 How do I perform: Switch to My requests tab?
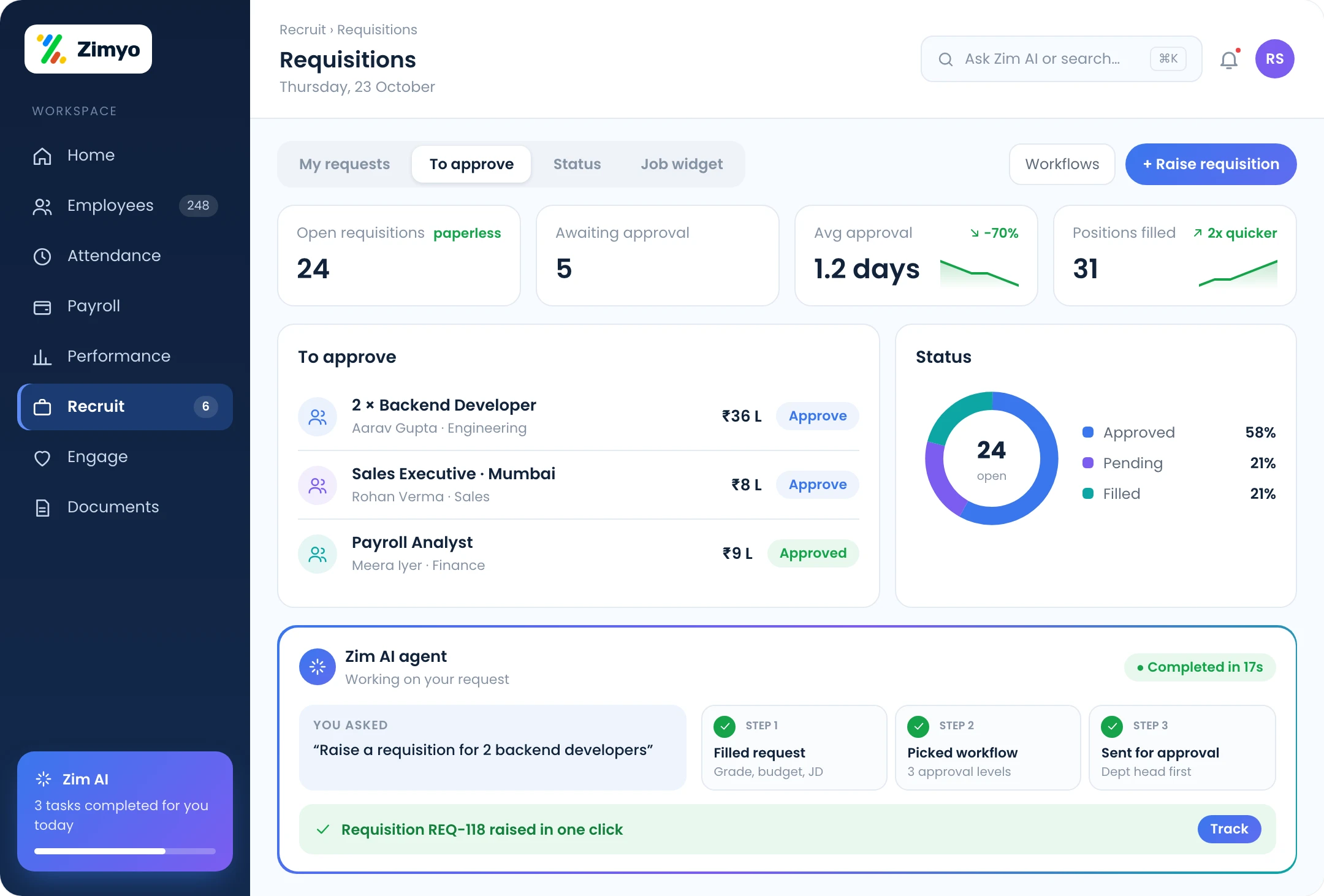[344, 164]
